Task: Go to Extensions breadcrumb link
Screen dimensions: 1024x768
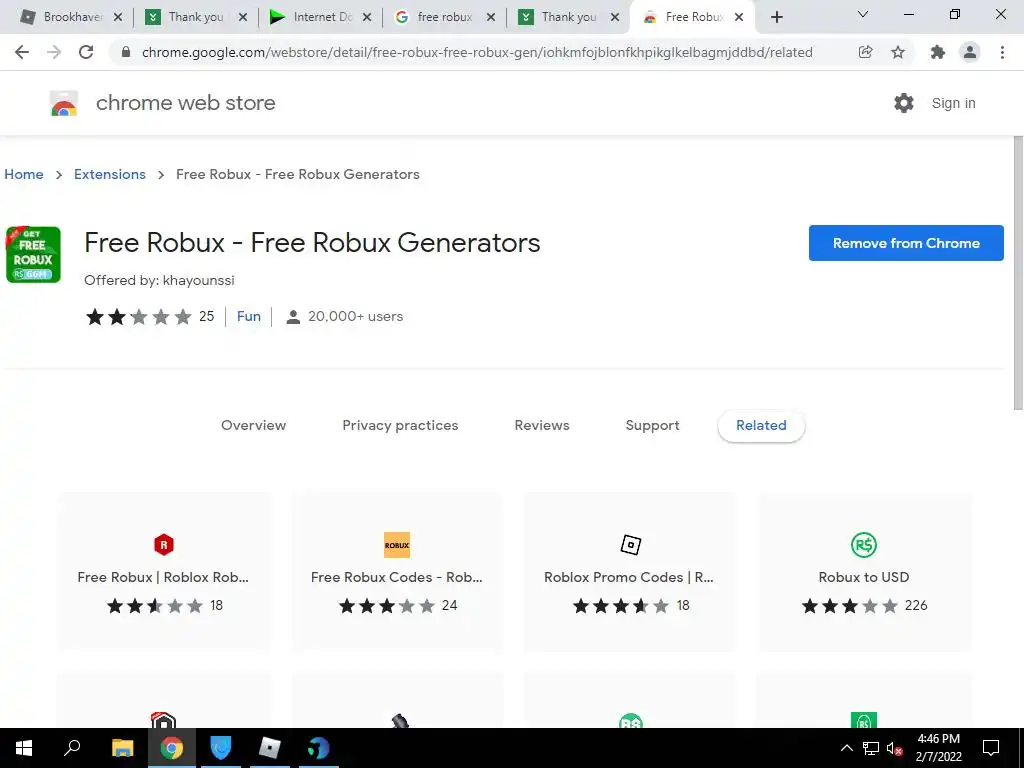Action: 110,174
